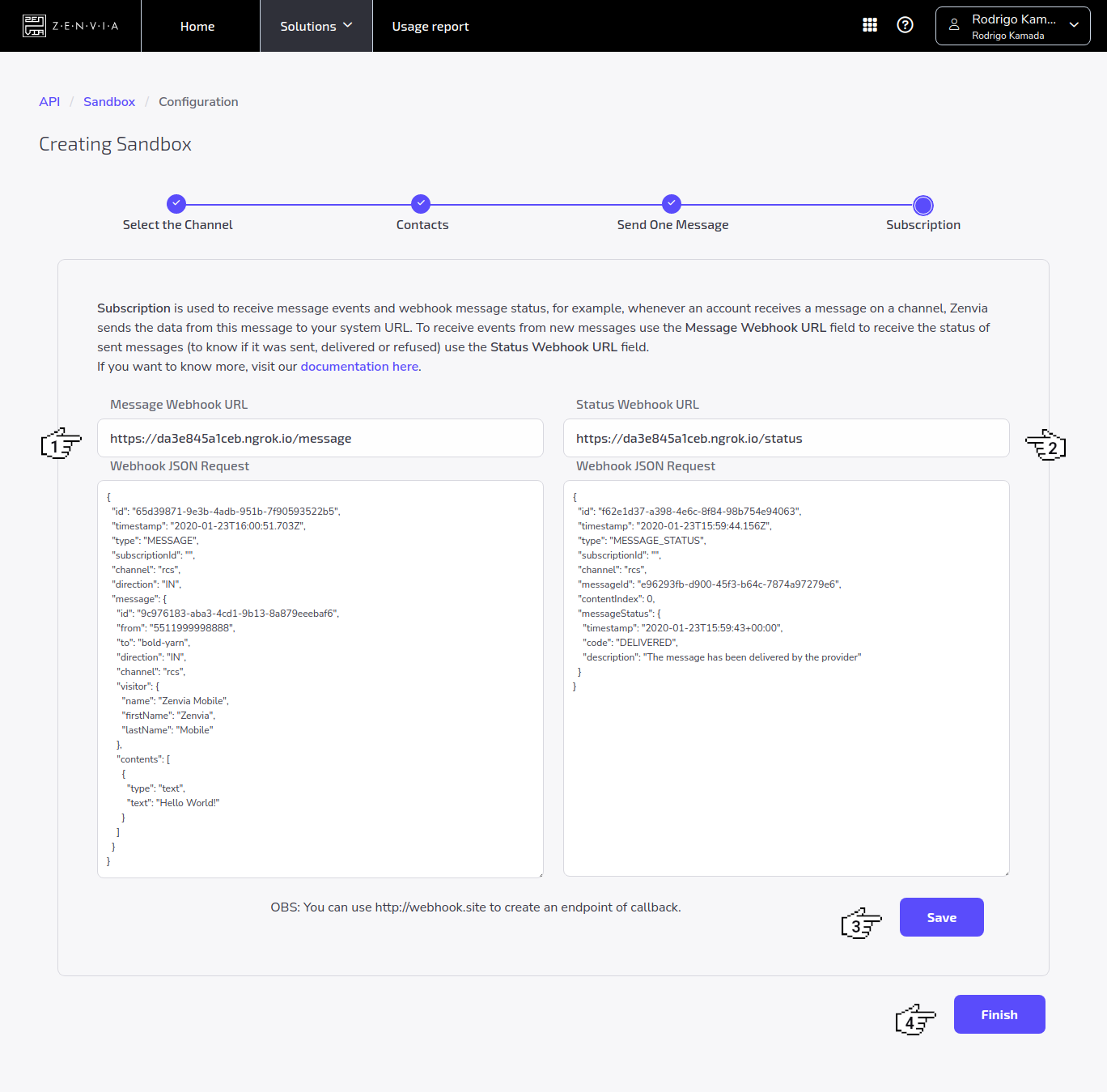1107x1092 pixels.
Task: Open the apps grid icon
Action: [x=870, y=25]
